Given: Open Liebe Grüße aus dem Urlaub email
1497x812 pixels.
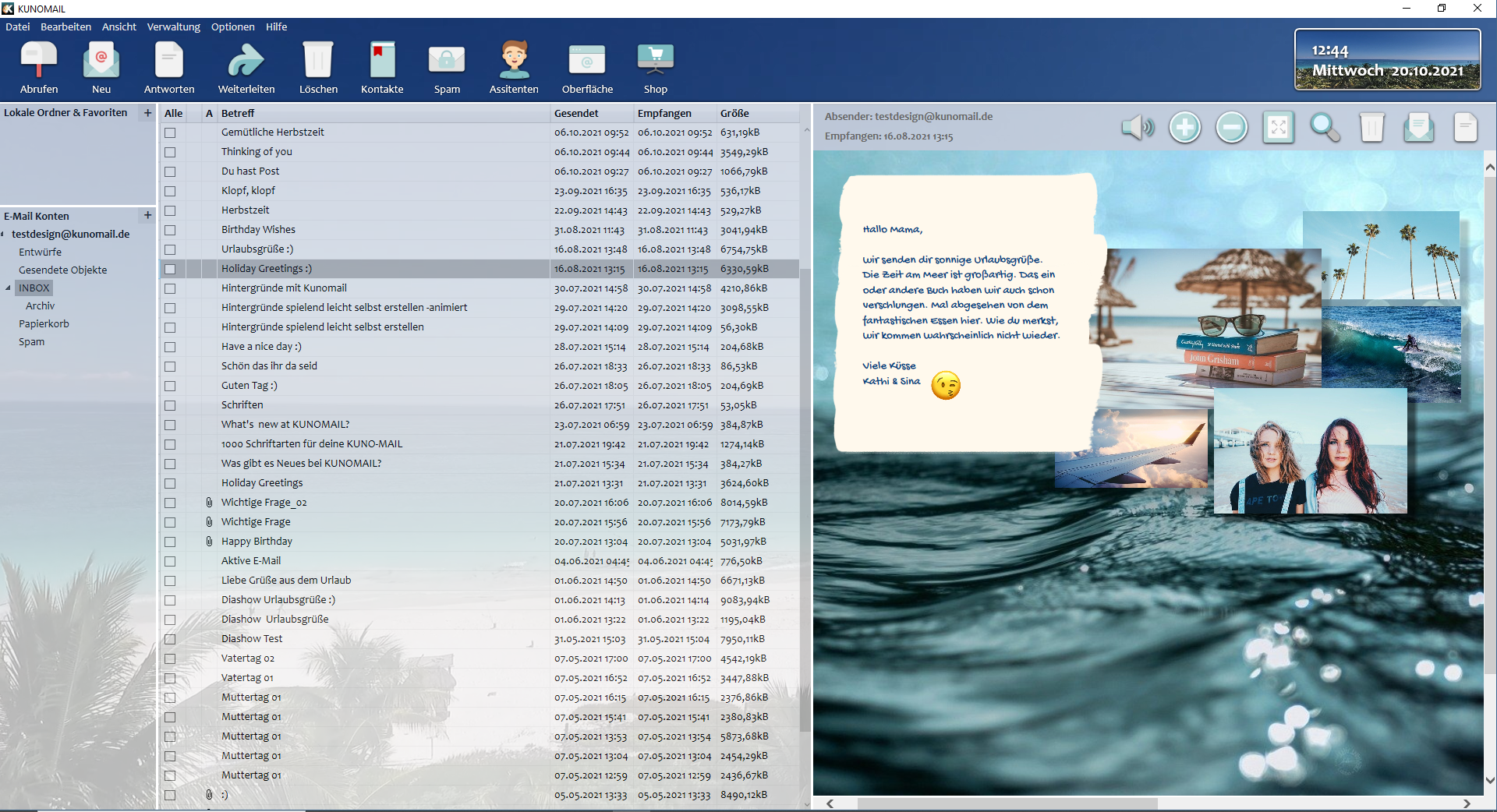Looking at the screenshot, I should point(480,581).
